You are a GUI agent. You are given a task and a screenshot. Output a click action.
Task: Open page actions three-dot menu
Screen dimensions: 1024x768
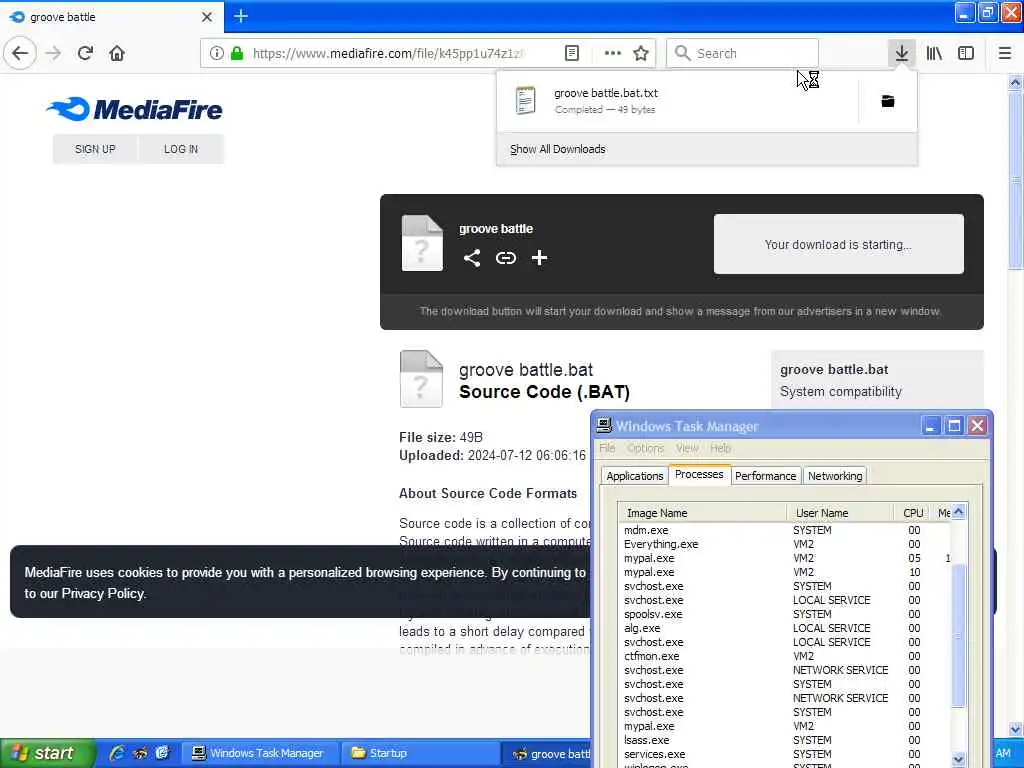pos(613,53)
